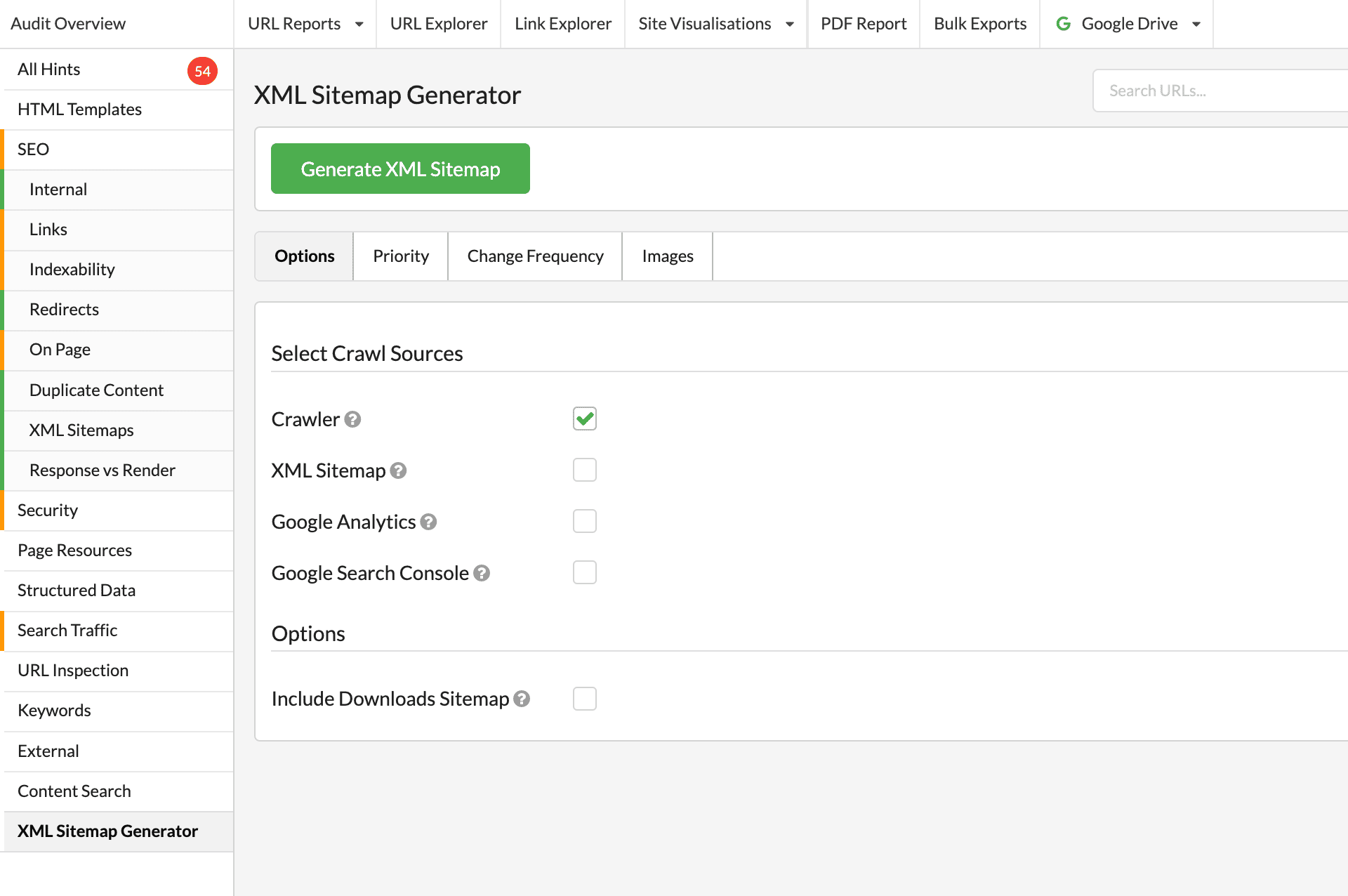Image resolution: width=1348 pixels, height=896 pixels.
Task: Click the All Hints count badge
Action: click(x=202, y=70)
